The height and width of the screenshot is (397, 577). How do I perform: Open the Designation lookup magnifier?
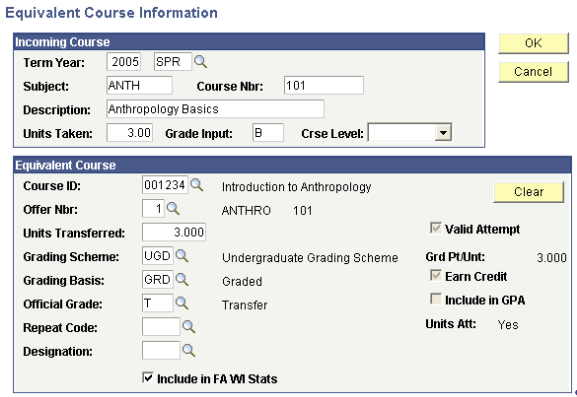tap(189, 350)
